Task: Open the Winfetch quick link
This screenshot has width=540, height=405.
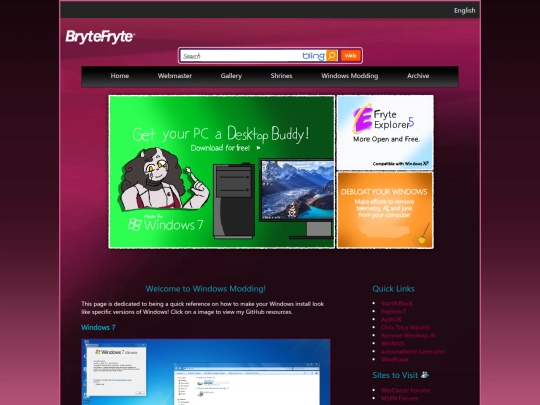Action: (393, 343)
